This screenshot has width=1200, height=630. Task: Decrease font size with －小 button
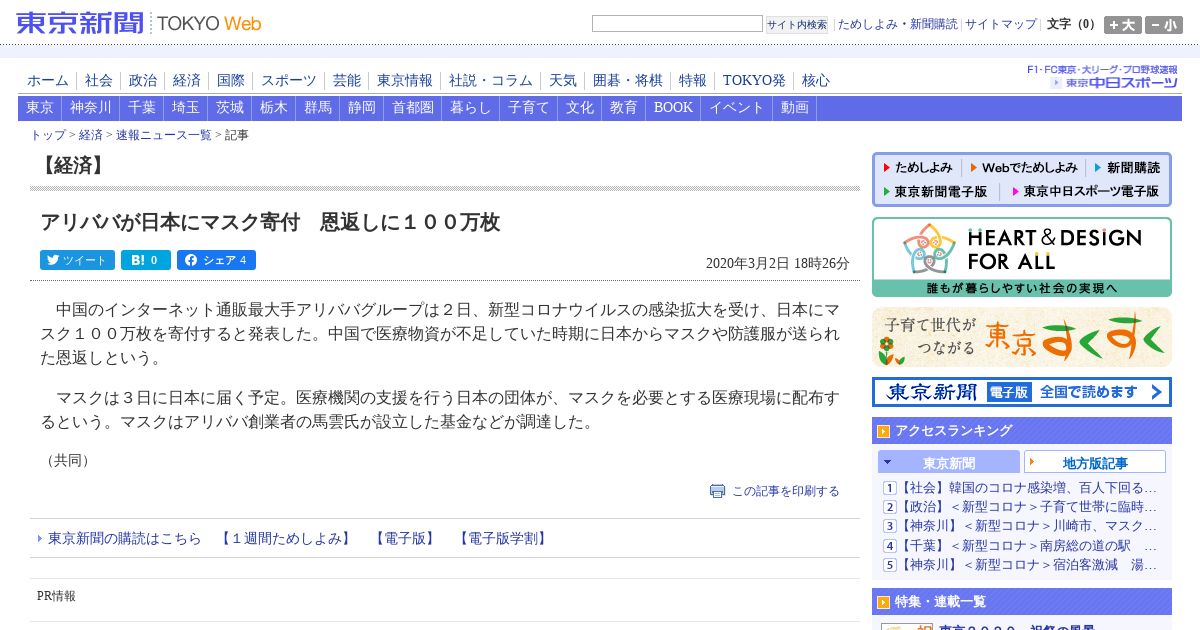1164,25
